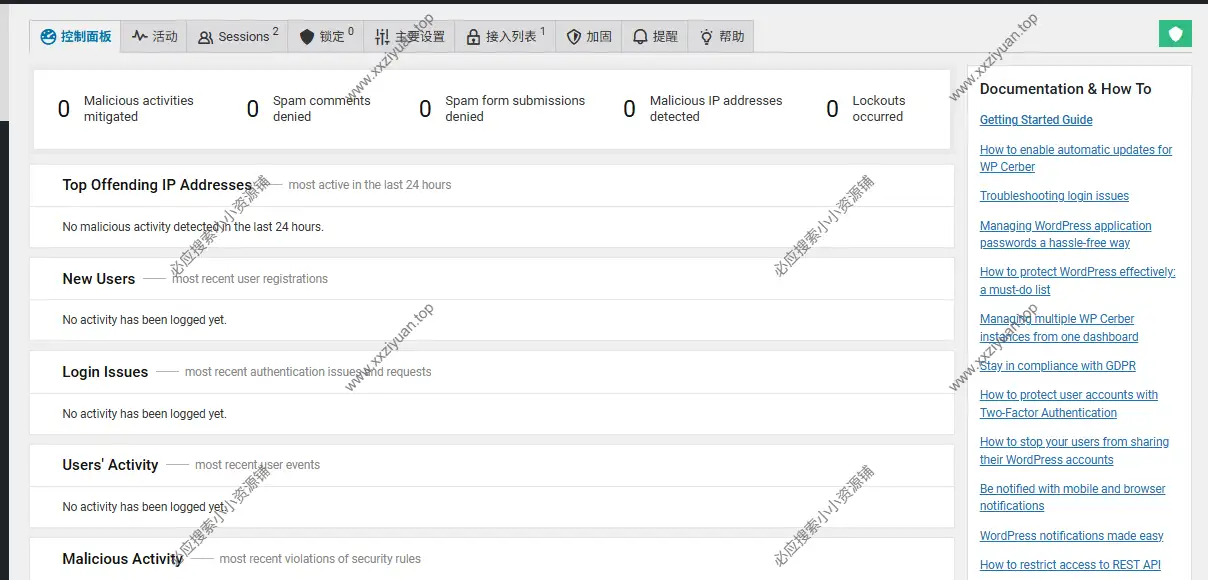Click the 控制面板 dashboard speedometer icon

click(48, 36)
